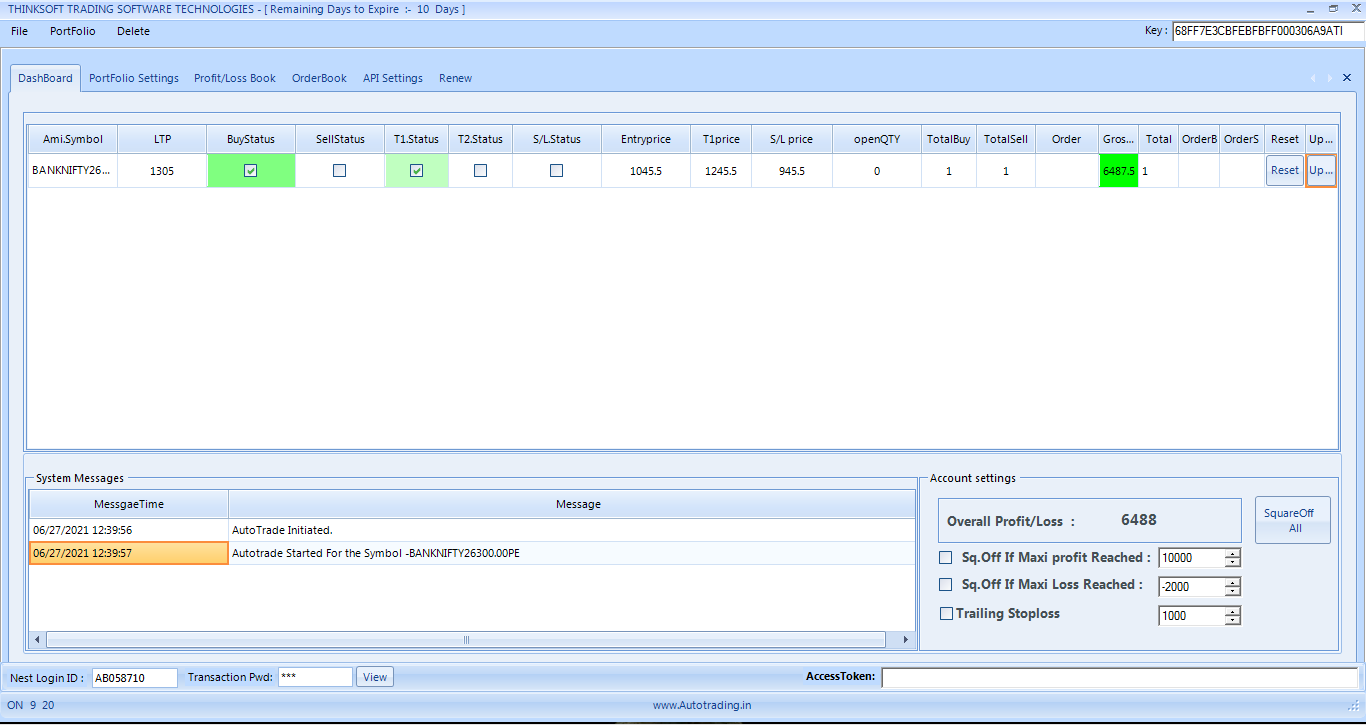
Task: Enable Sq.Off If Maxi Loss Reached
Action: coord(946,585)
